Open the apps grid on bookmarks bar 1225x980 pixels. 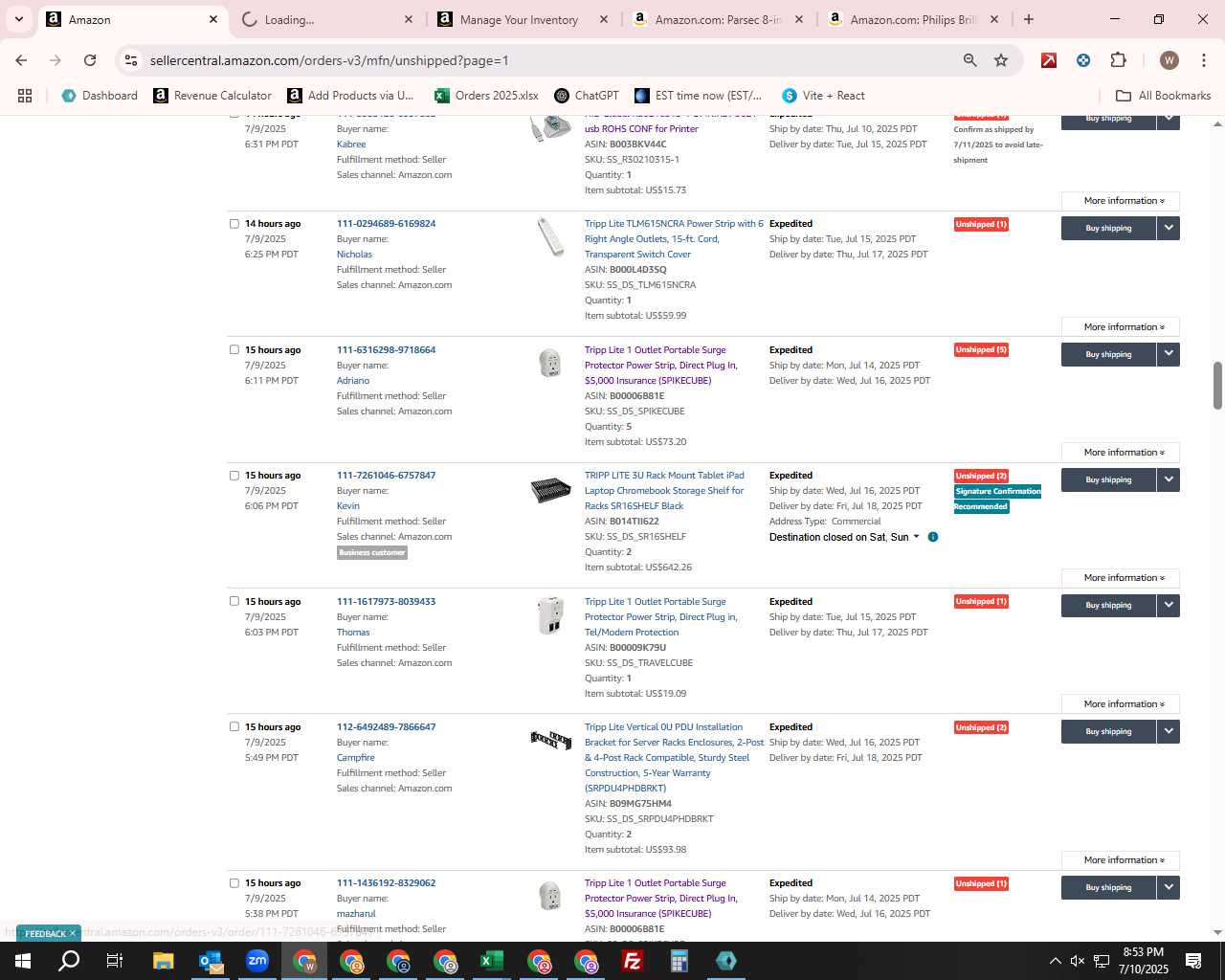point(25,96)
